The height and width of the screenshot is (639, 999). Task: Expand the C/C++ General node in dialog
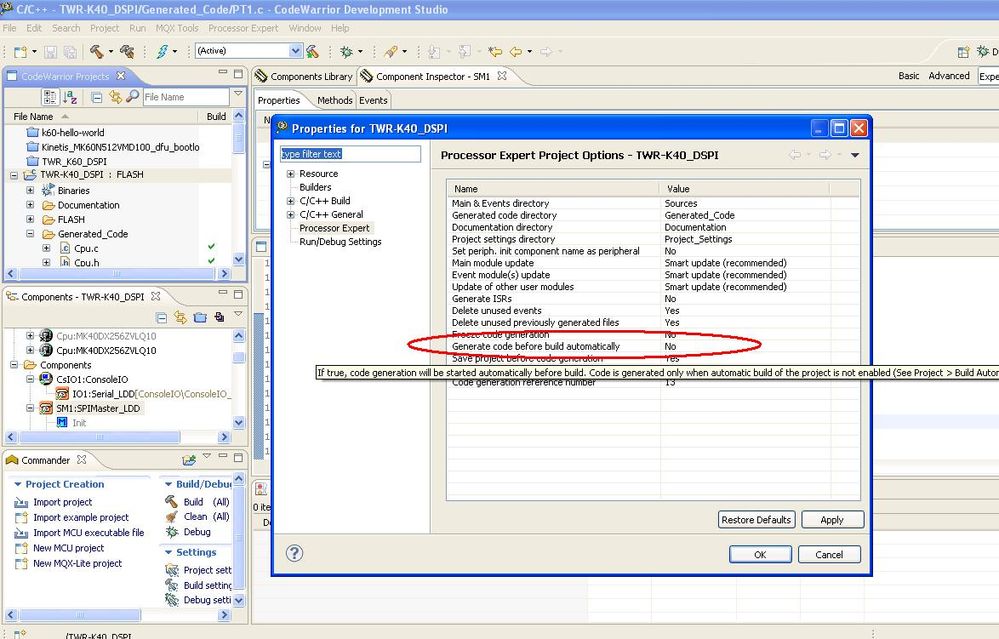(x=291, y=215)
